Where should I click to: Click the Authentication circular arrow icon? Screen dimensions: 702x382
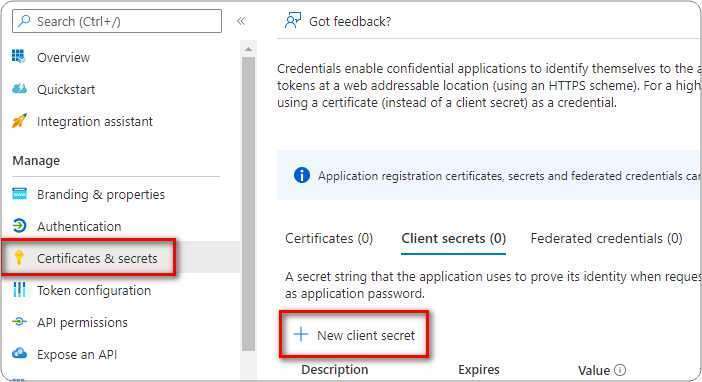coord(19,226)
